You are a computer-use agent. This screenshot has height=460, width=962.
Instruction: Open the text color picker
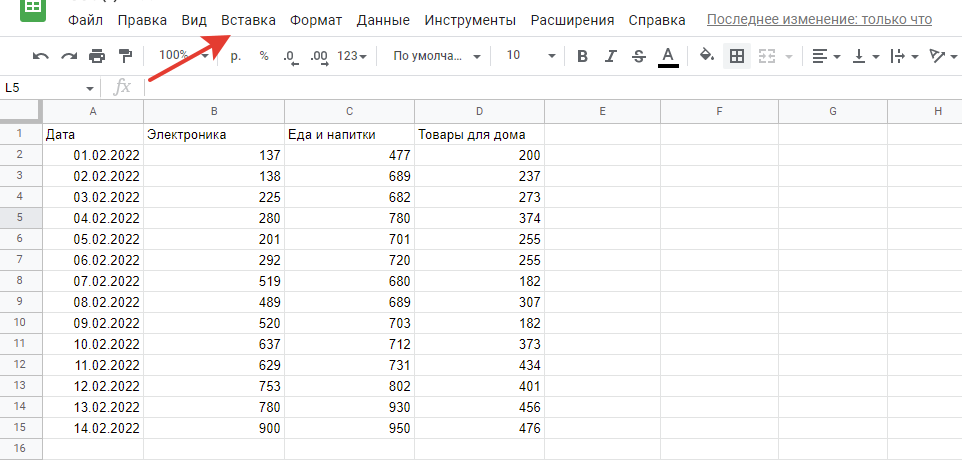coord(668,56)
